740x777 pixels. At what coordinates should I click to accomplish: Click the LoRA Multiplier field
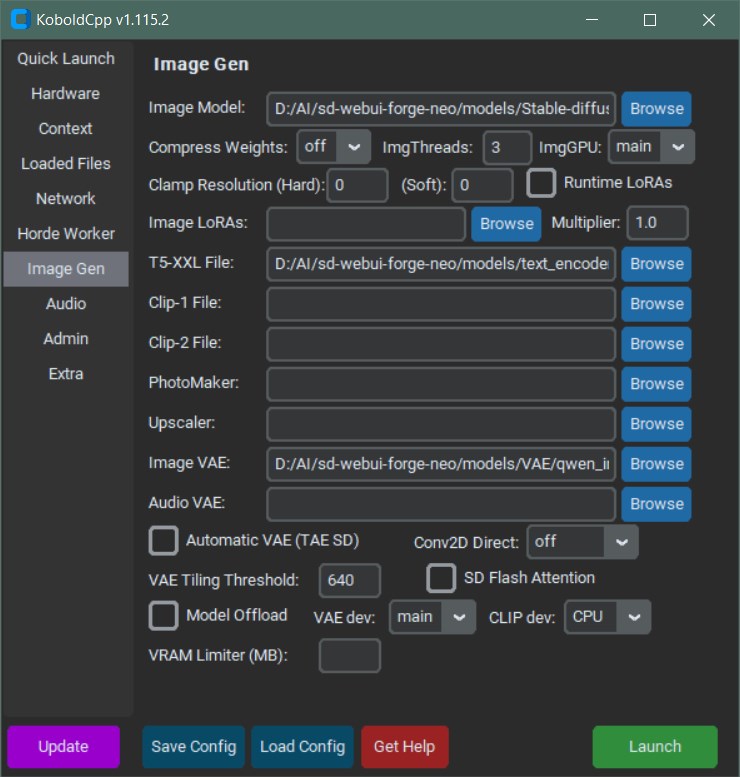pyautogui.click(x=657, y=223)
